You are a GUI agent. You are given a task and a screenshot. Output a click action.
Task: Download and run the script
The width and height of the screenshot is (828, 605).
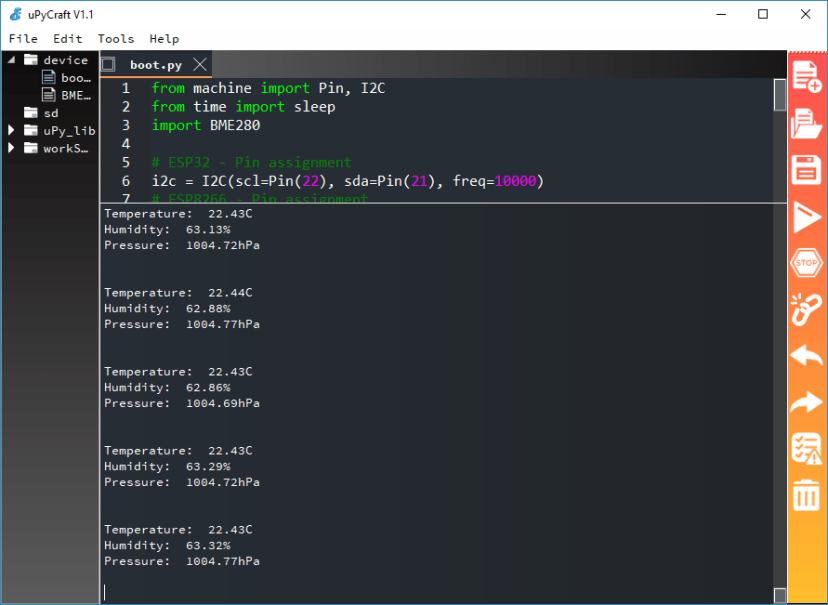click(x=806, y=216)
